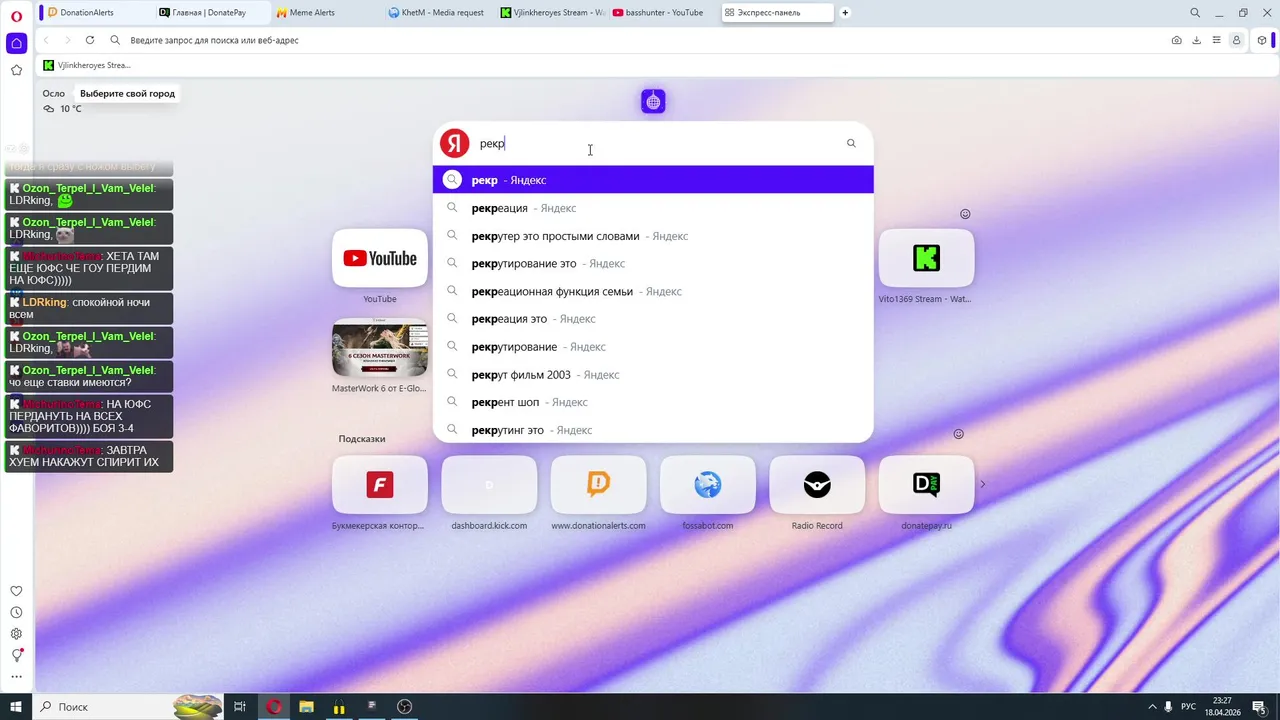Open the extensions cube icon

1262,40
